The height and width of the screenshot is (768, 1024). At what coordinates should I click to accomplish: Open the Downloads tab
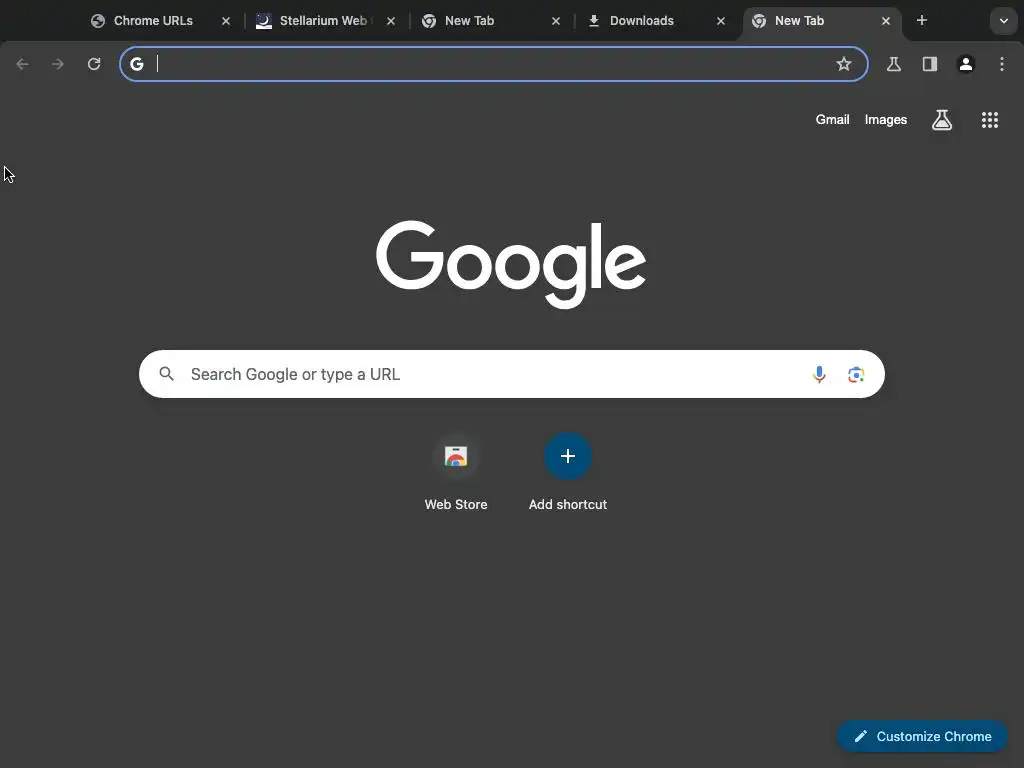tap(656, 21)
